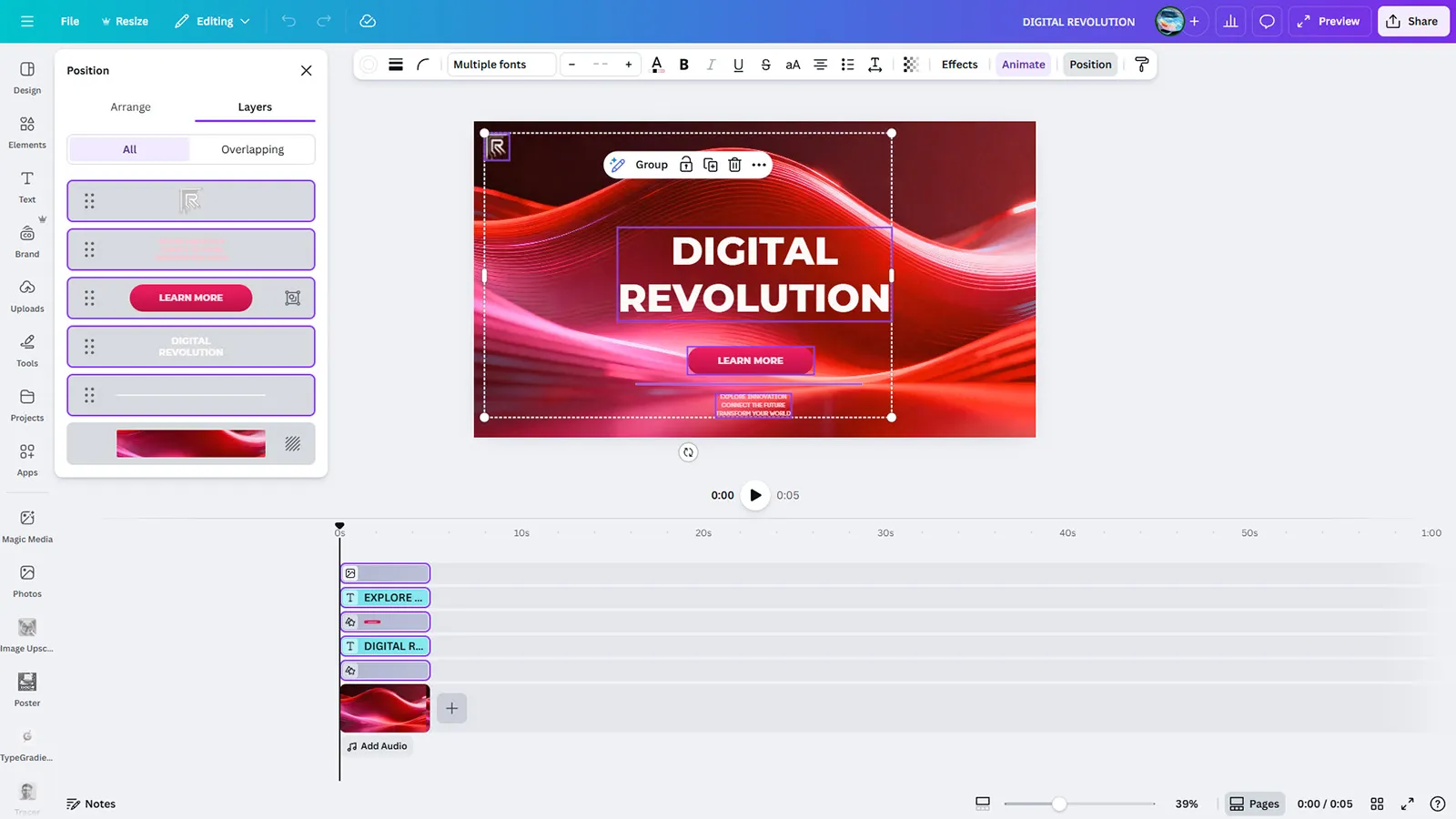Open the Magic Media app
Viewport: 1456px width, 819px height.
tap(27, 525)
